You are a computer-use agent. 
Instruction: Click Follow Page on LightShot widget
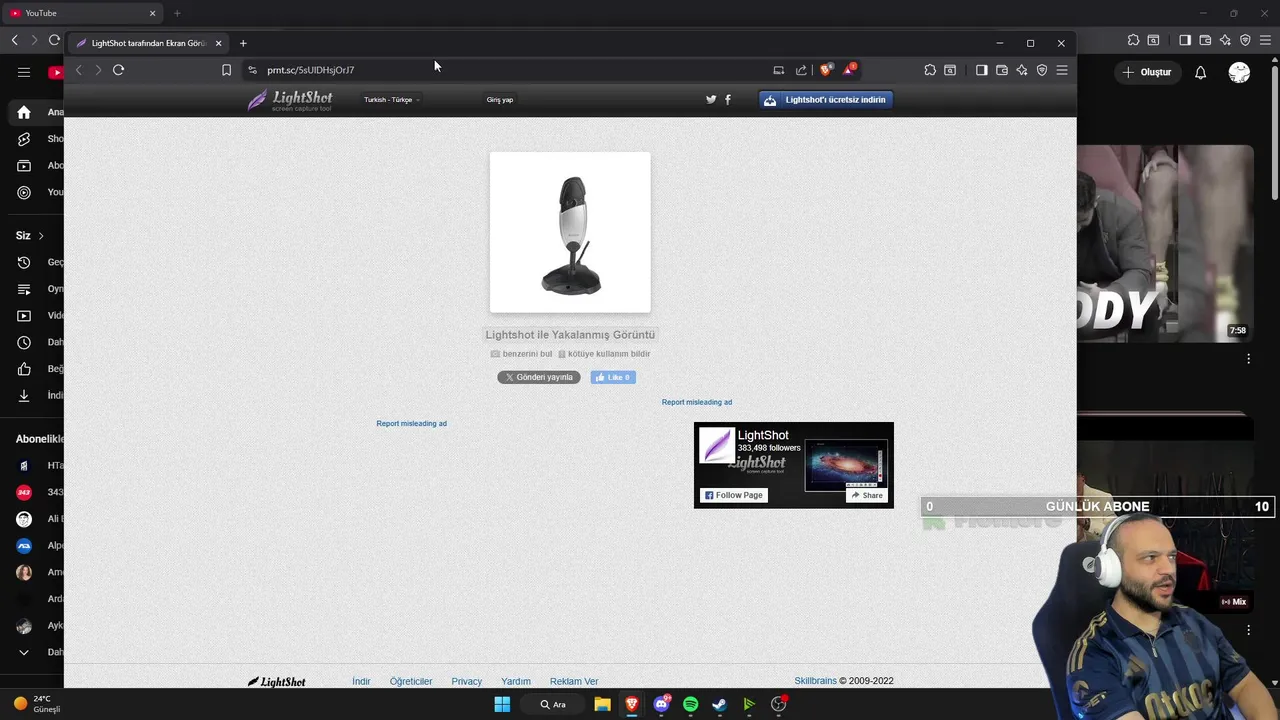pos(733,495)
